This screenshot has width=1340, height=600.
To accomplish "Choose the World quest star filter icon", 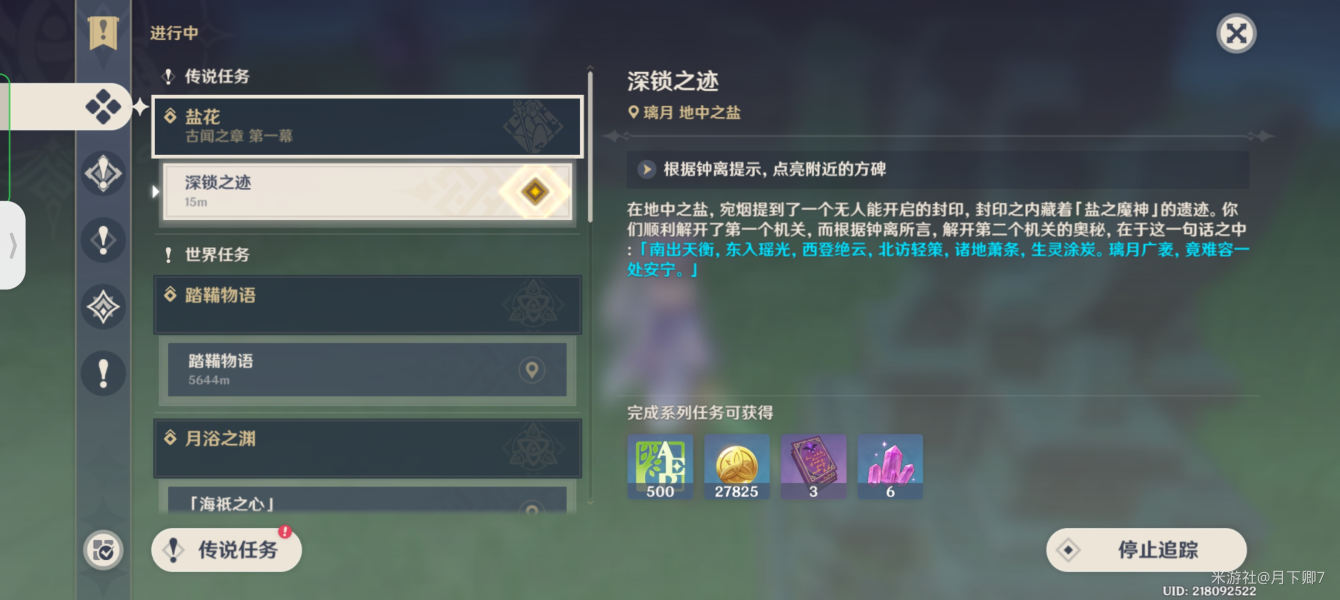I will [x=103, y=307].
